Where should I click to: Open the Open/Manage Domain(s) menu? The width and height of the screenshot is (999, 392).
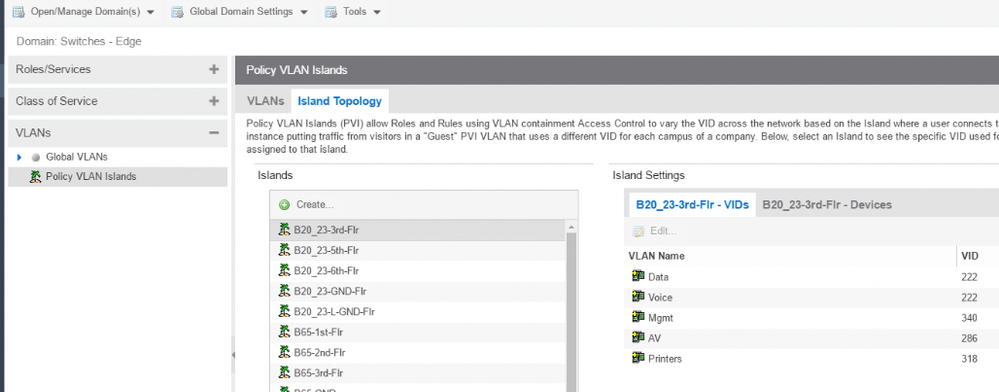point(83,11)
